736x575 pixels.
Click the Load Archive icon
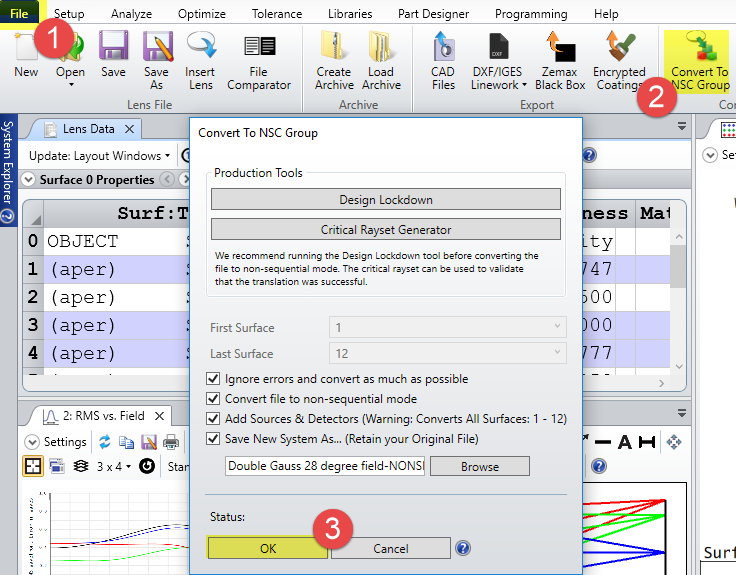[x=380, y=46]
